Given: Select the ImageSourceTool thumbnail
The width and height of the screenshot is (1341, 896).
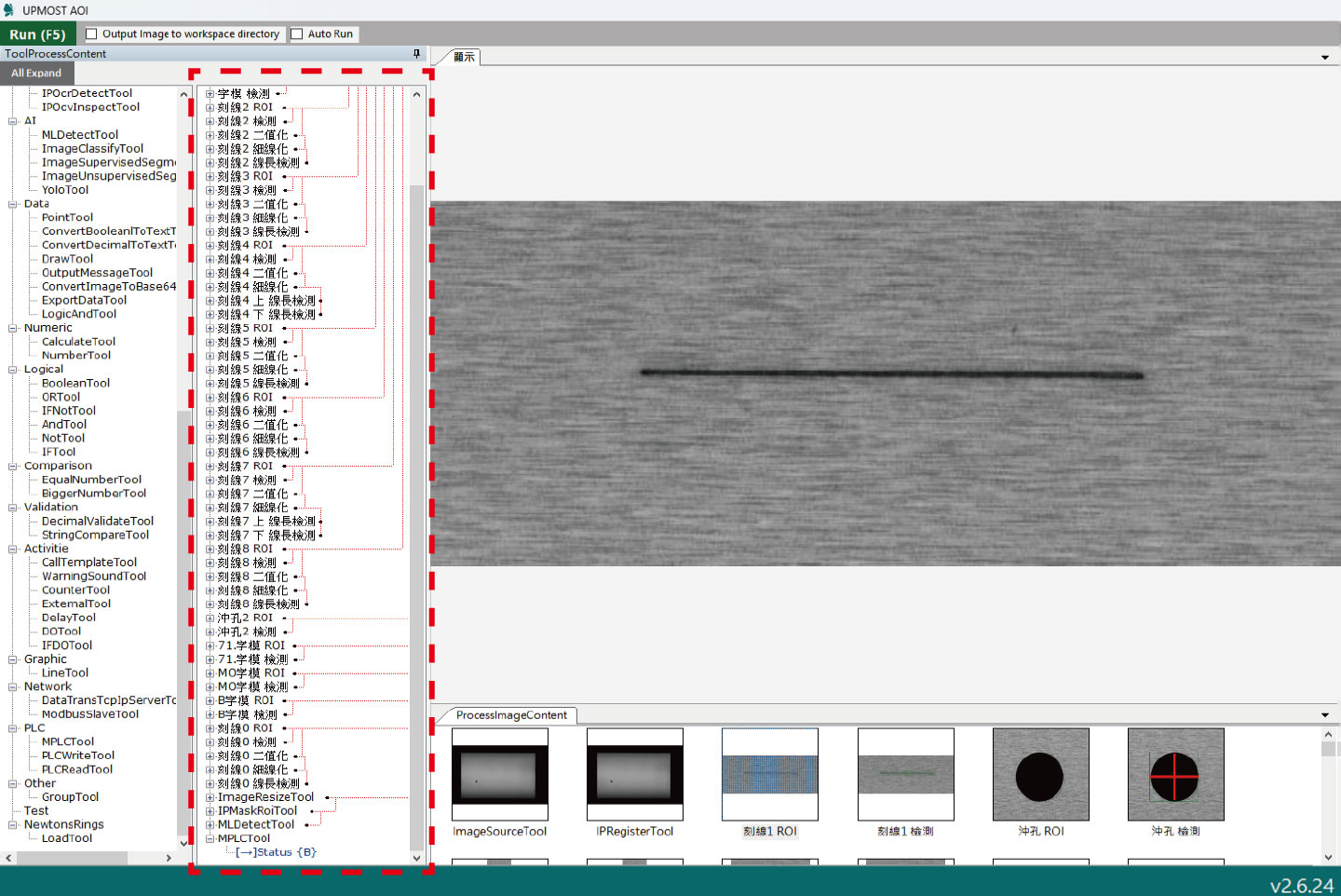Looking at the screenshot, I should [x=499, y=775].
